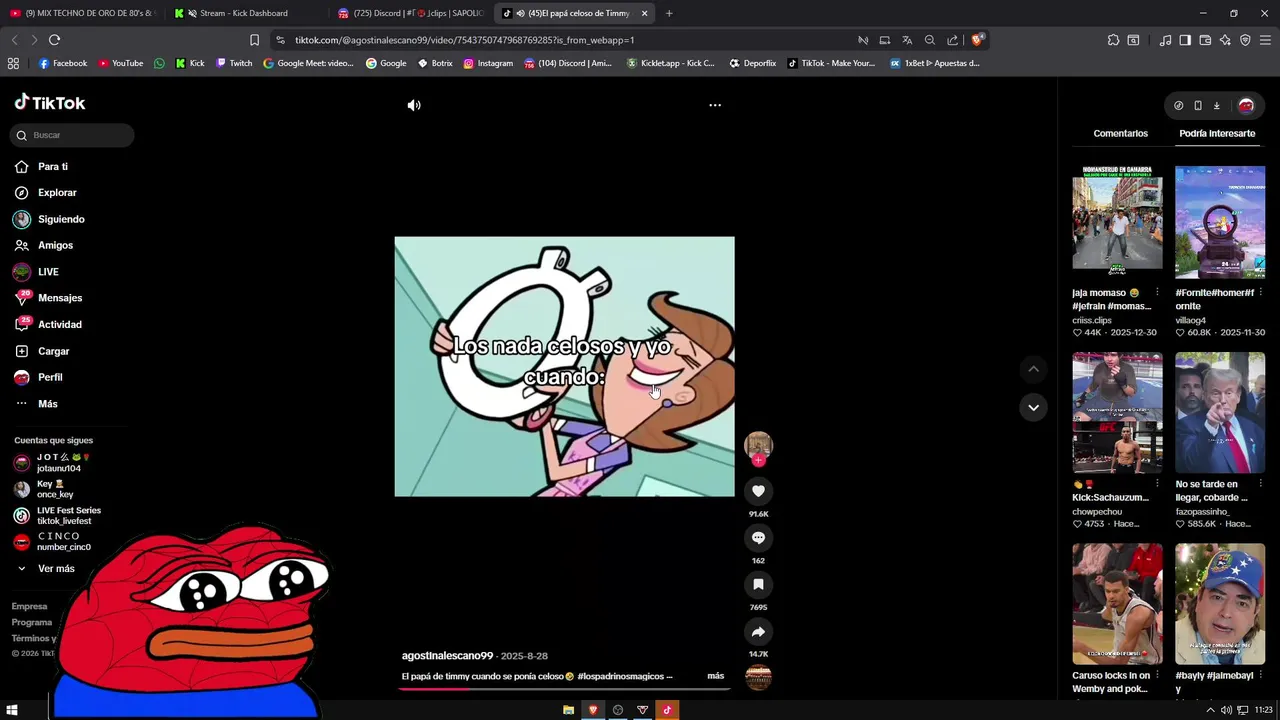Follow the creator via red plus badge
The image size is (1280, 720).
pos(758,460)
